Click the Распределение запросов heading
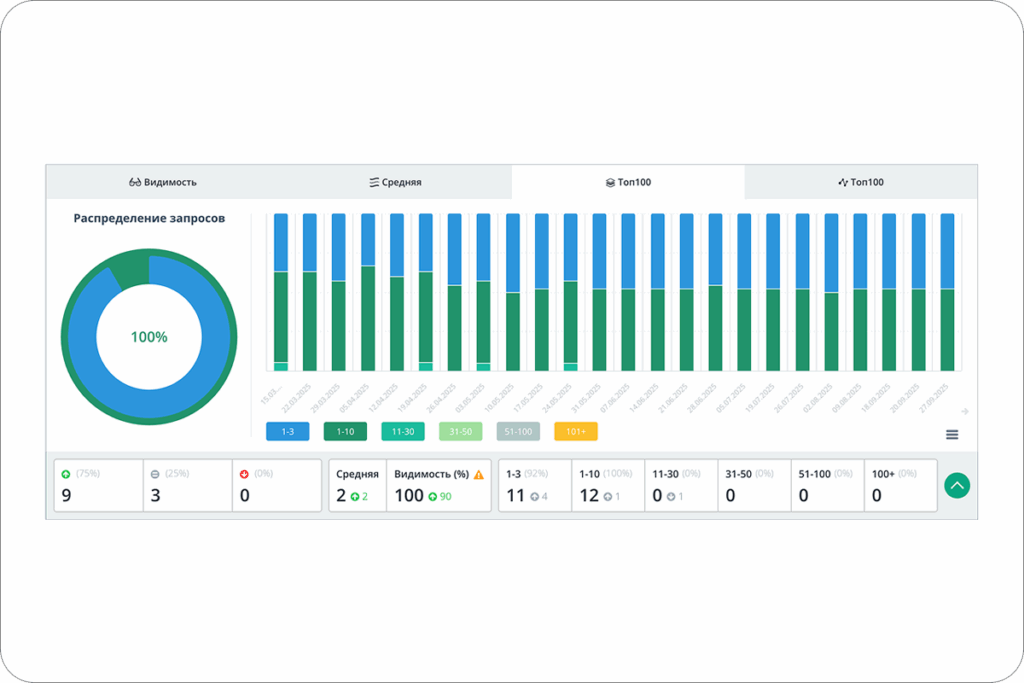Viewport: 1024px width, 683px height. tap(149, 218)
